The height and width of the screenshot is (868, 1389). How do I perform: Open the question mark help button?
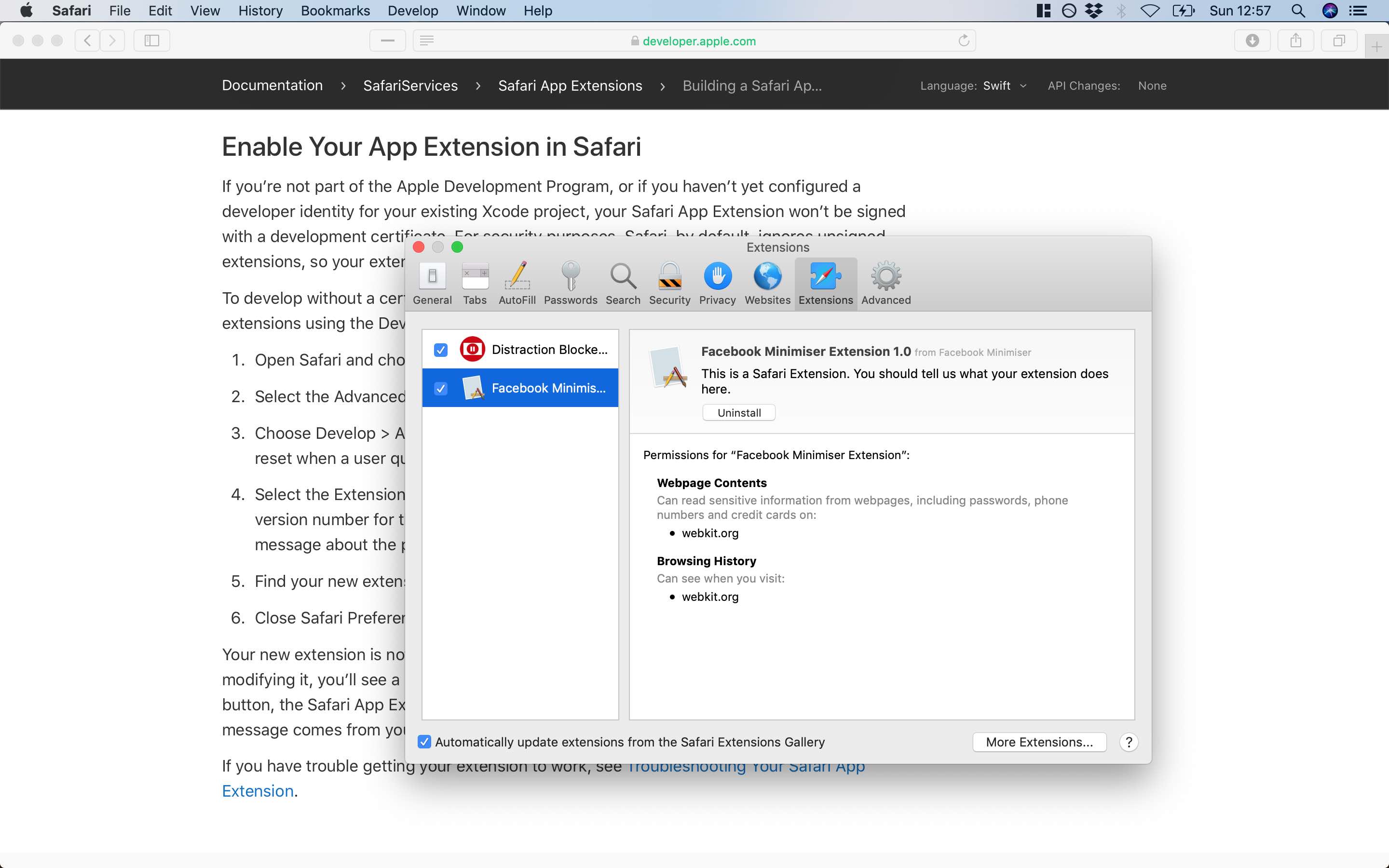[1129, 742]
